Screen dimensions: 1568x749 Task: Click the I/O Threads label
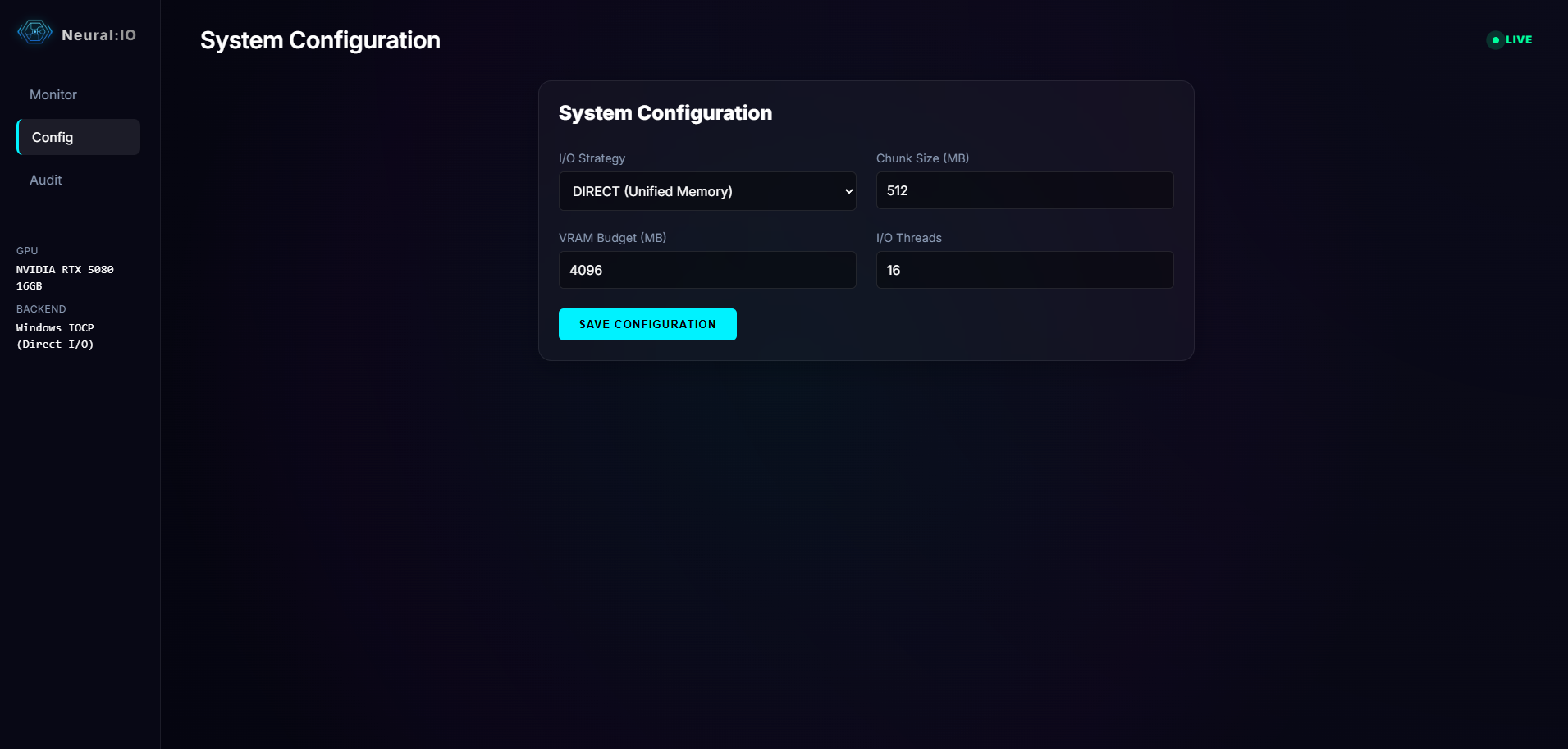tap(908, 238)
